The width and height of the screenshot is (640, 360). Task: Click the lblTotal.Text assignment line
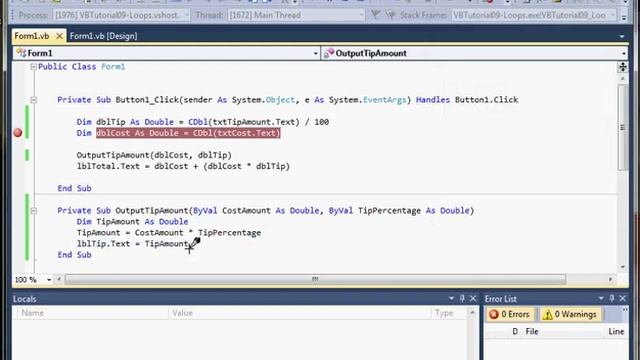[x=183, y=166]
